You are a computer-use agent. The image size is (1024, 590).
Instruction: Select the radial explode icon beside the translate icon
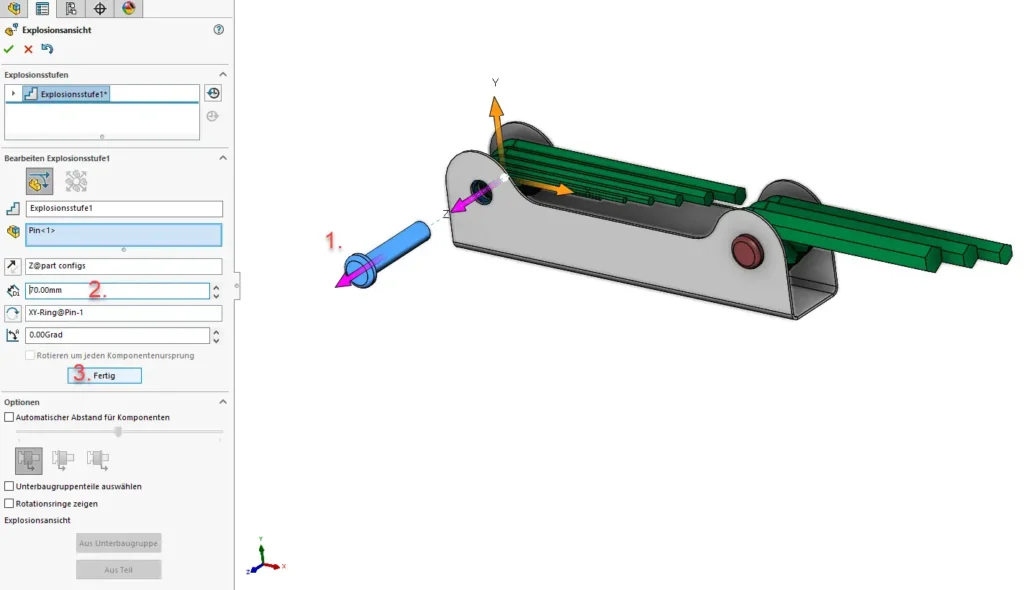tap(76, 180)
